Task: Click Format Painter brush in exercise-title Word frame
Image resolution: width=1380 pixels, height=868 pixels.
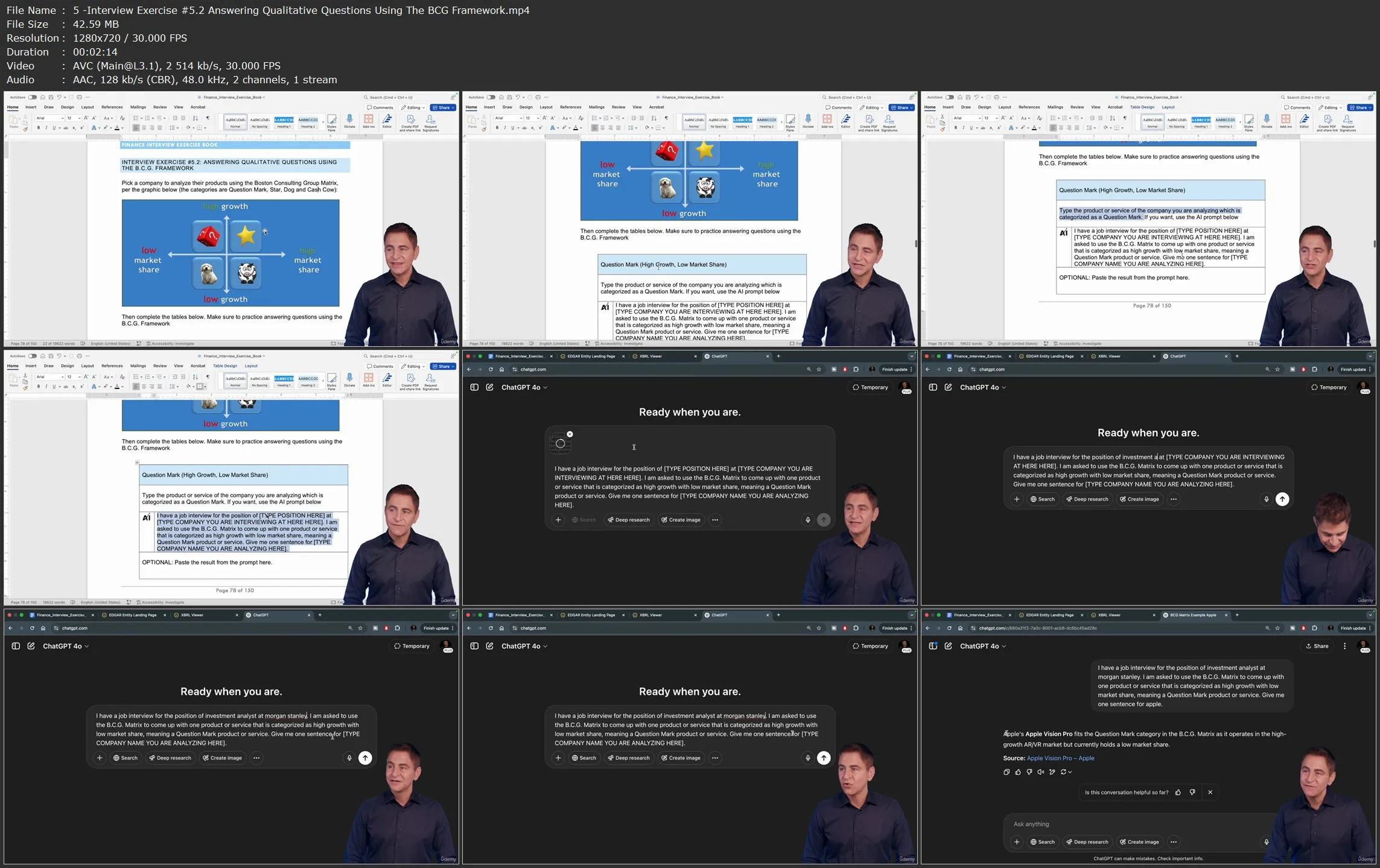Action: pos(25,129)
